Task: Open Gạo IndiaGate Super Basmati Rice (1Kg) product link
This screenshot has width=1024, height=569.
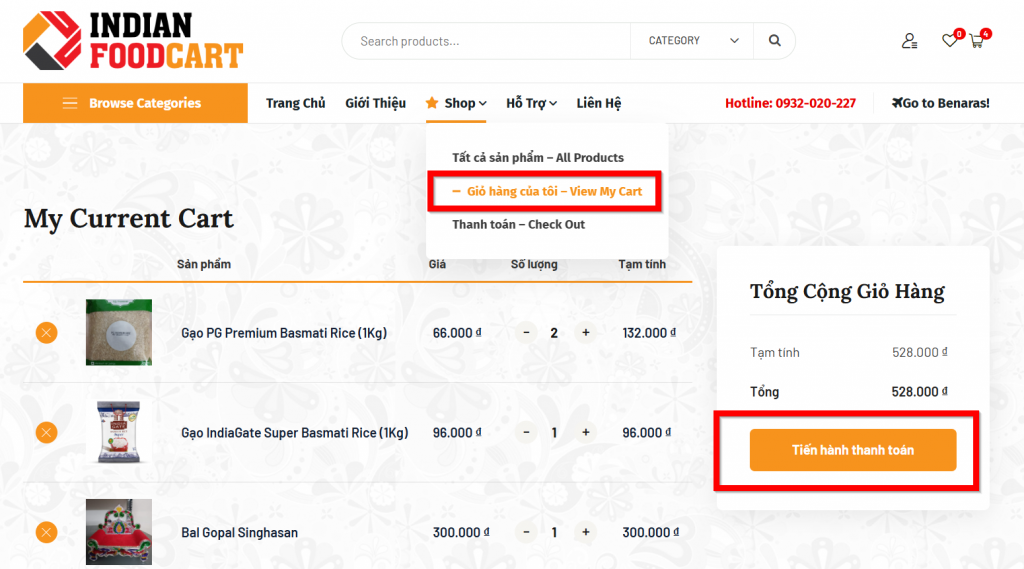Action: 295,432
